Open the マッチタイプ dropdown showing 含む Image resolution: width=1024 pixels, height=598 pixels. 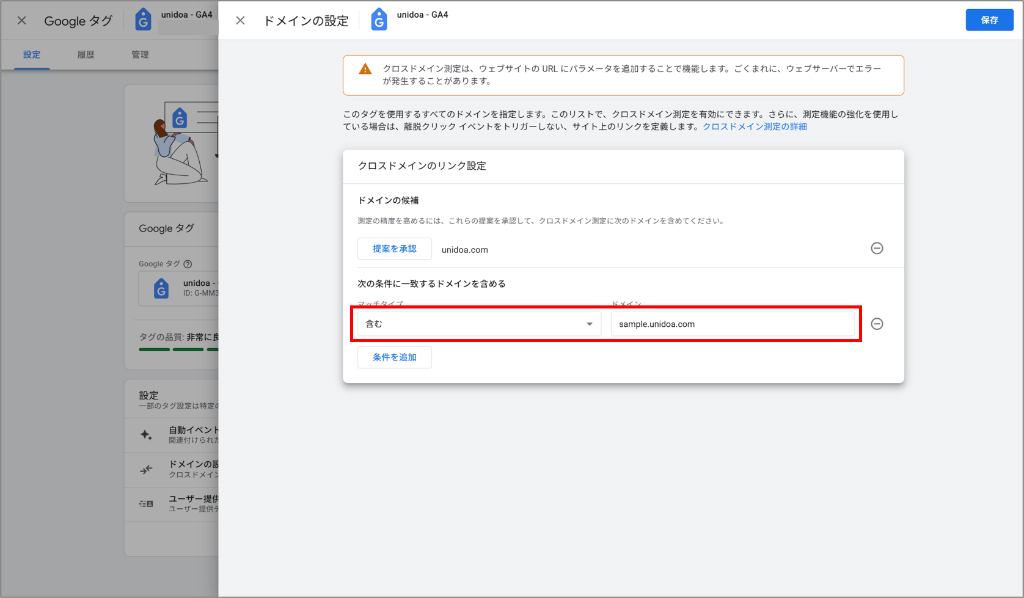[476, 324]
